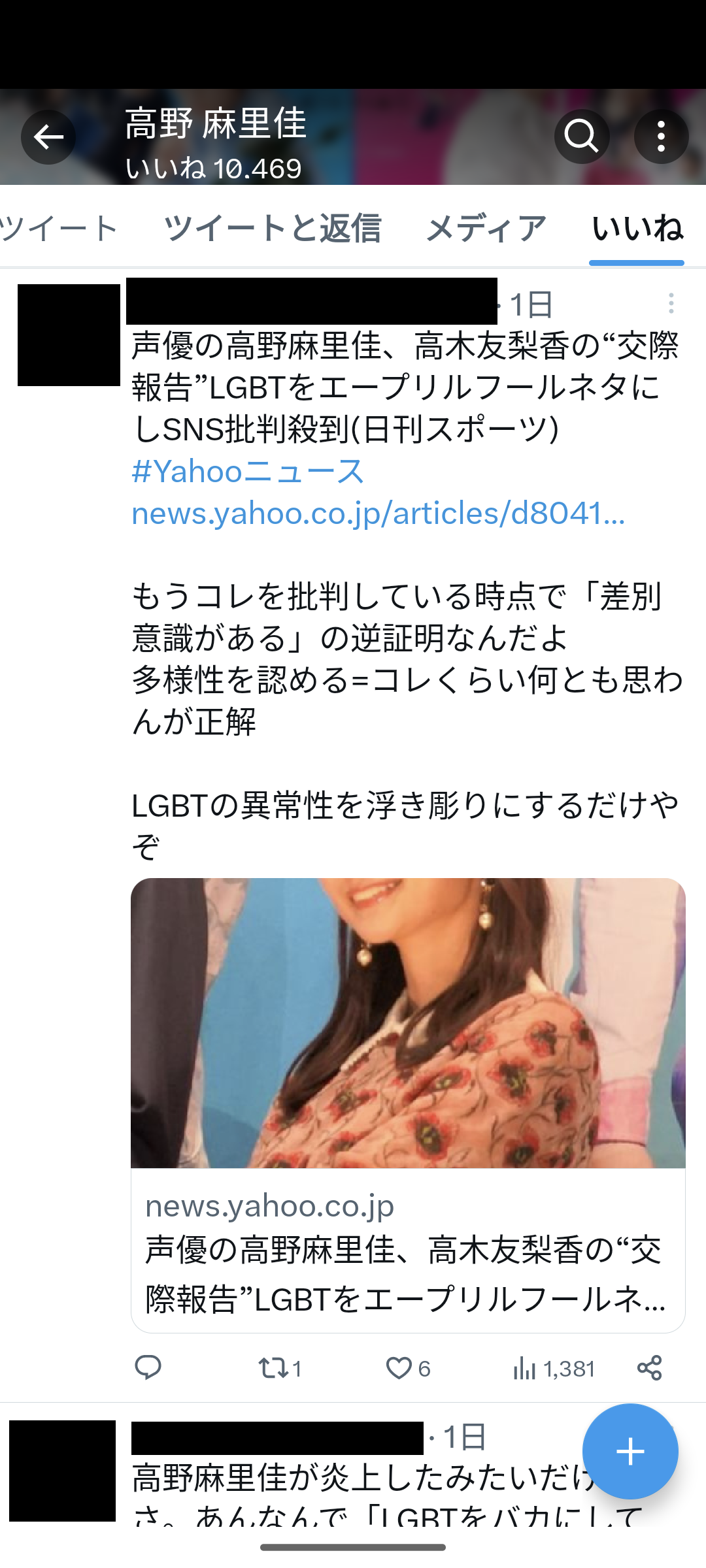
Task: Open the news card headline text
Action: (x=405, y=1275)
